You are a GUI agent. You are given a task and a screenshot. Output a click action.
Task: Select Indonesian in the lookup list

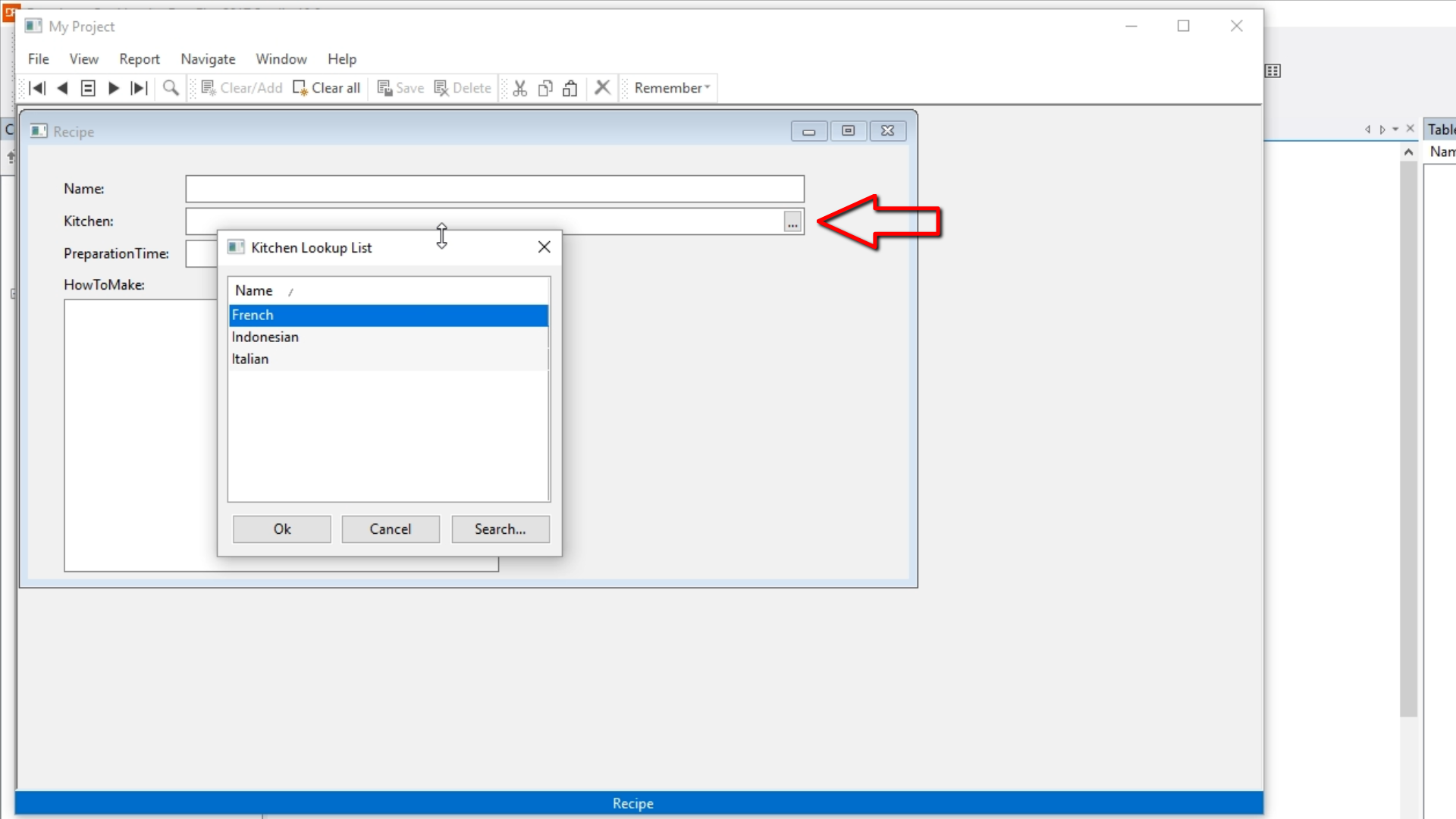point(265,337)
